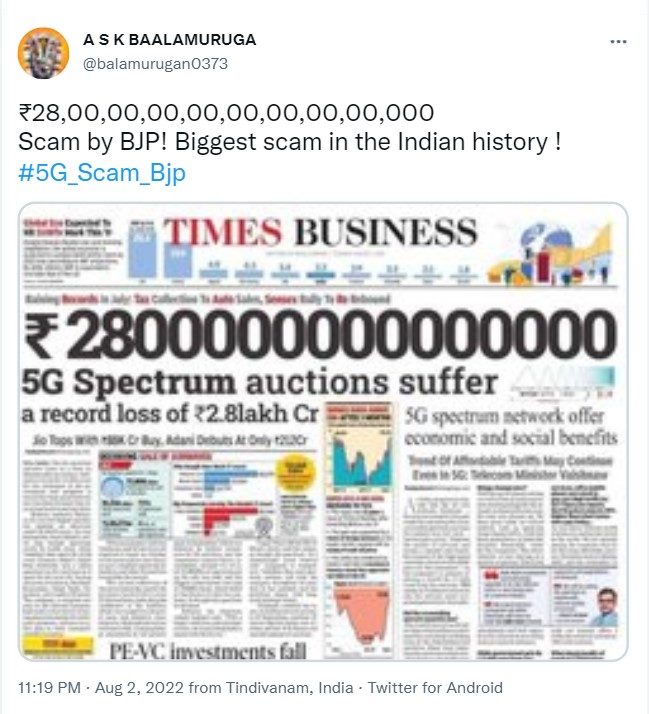Click the TIMES BUSINESS masthead in the image
649x714 pixels.
pyautogui.click(x=320, y=232)
